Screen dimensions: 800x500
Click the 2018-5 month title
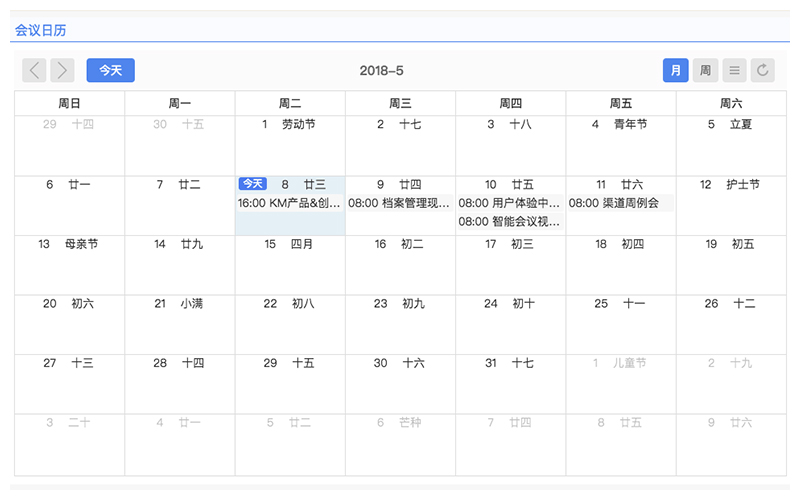click(x=382, y=70)
